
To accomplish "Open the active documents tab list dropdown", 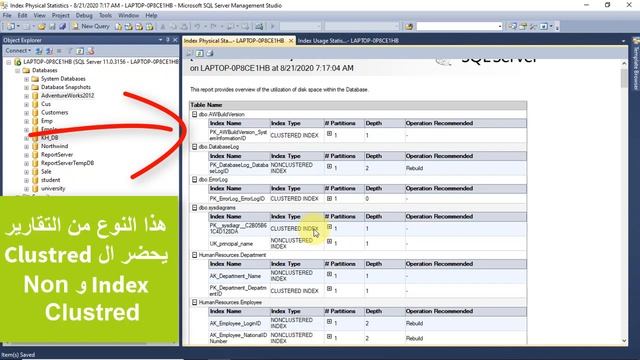I will (623, 41).
